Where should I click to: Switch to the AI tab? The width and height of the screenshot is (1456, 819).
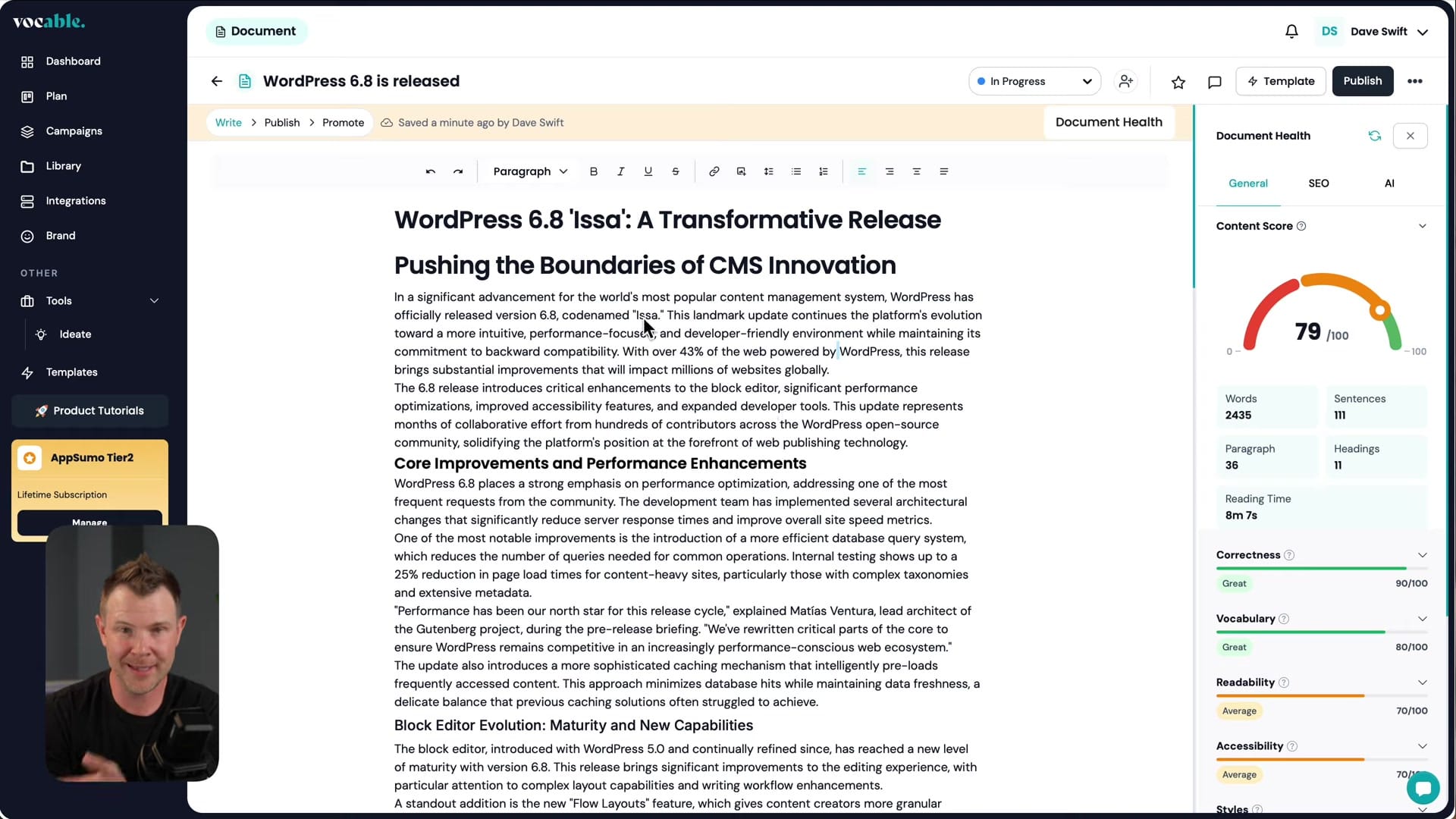pos(1389,184)
